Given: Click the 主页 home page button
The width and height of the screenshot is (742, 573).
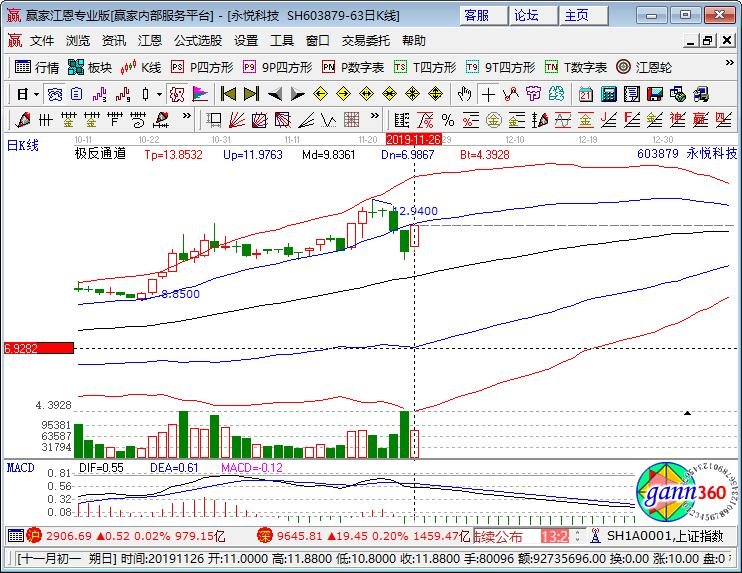Looking at the screenshot, I should 583,16.
